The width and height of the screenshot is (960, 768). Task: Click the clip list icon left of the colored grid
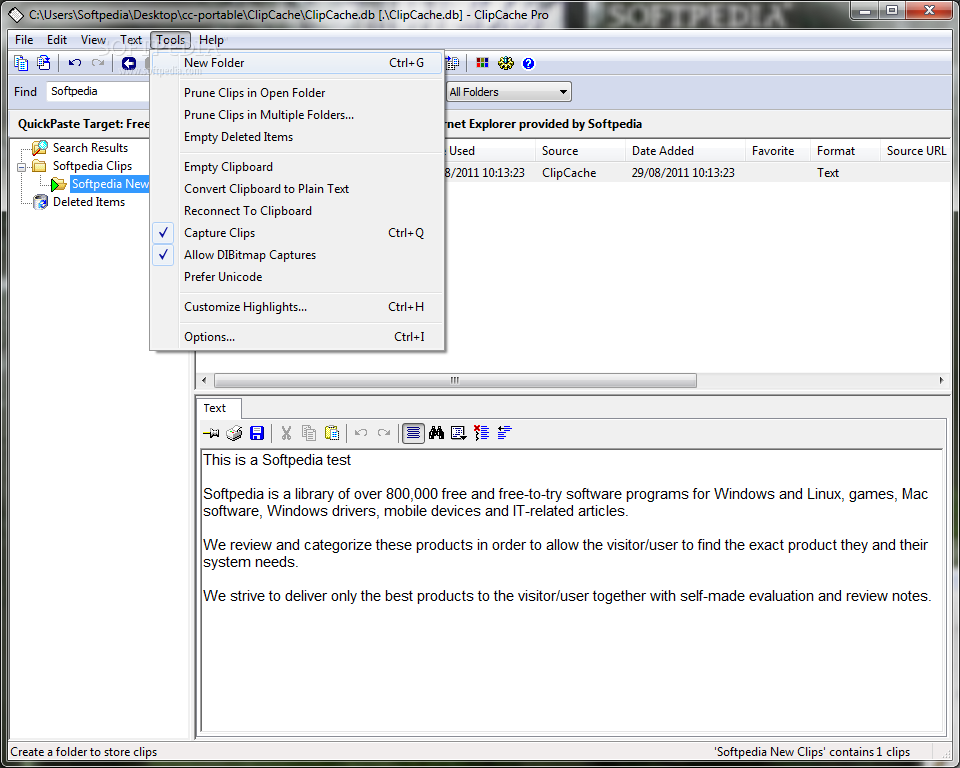point(452,63)
